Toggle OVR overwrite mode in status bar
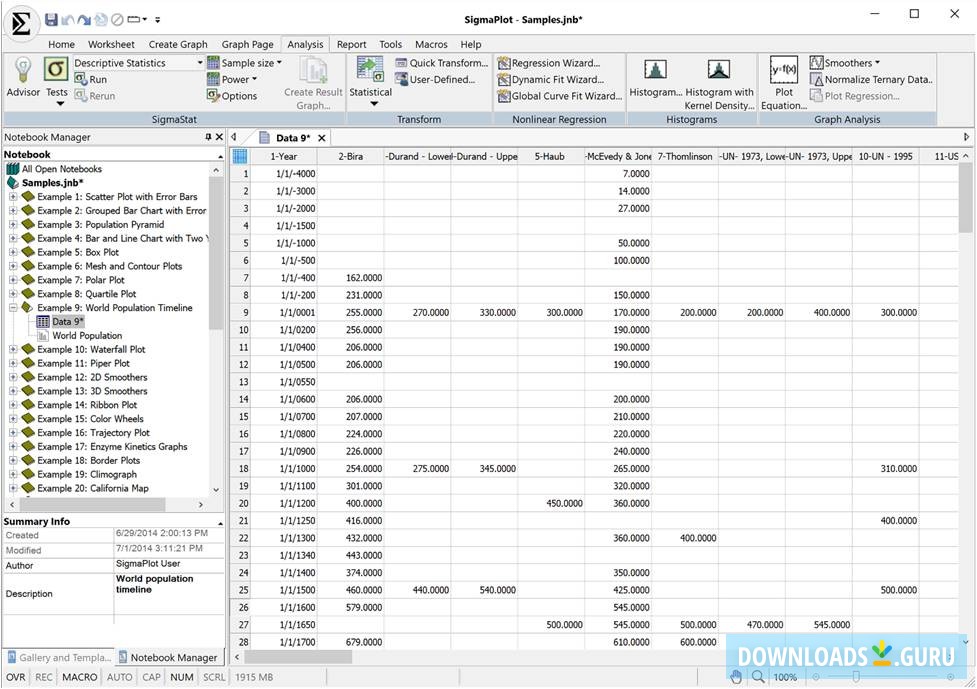The width and height of the screenshot is (977, 689). (x=16, y=677)
